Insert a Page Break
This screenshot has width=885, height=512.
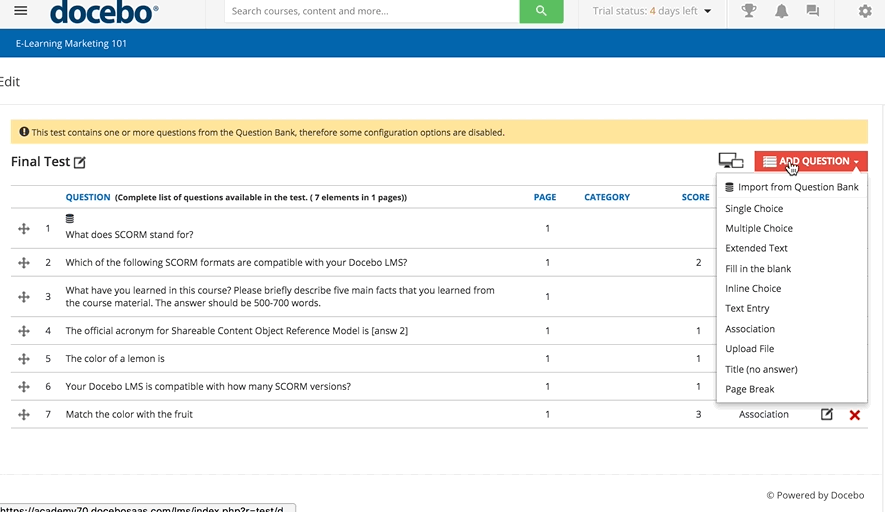pyautogui.click(x=750, y=389)
